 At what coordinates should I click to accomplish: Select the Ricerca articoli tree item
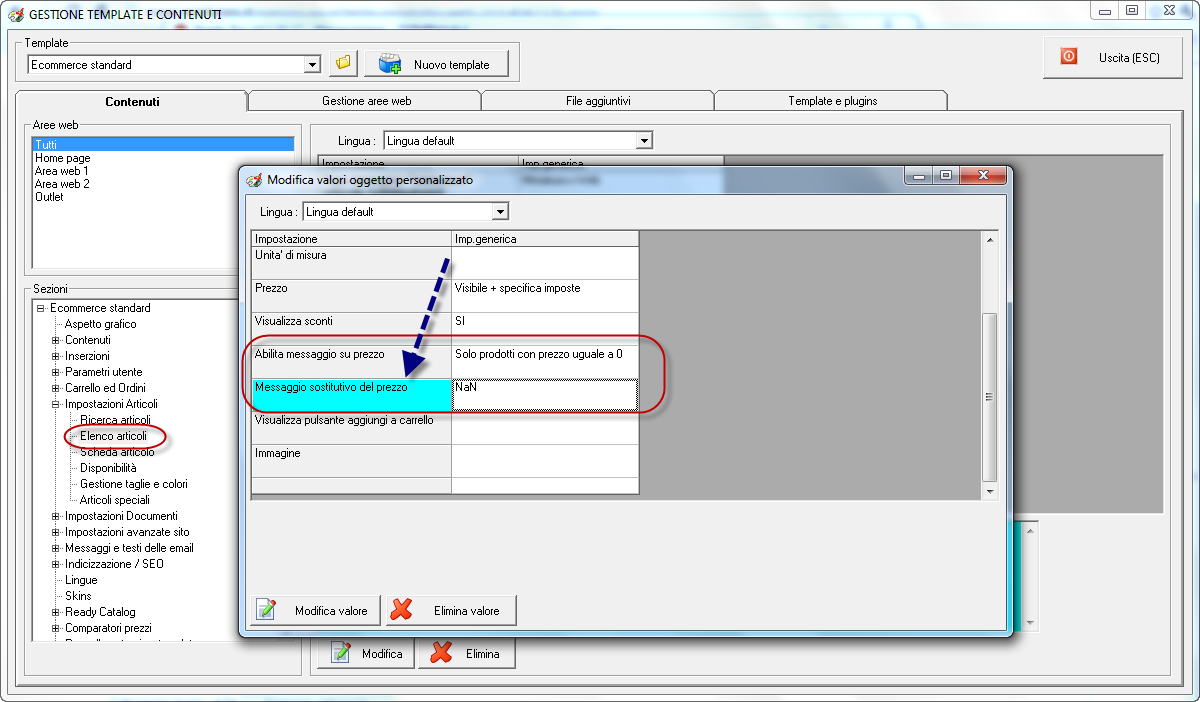click(x=115, y=420)
